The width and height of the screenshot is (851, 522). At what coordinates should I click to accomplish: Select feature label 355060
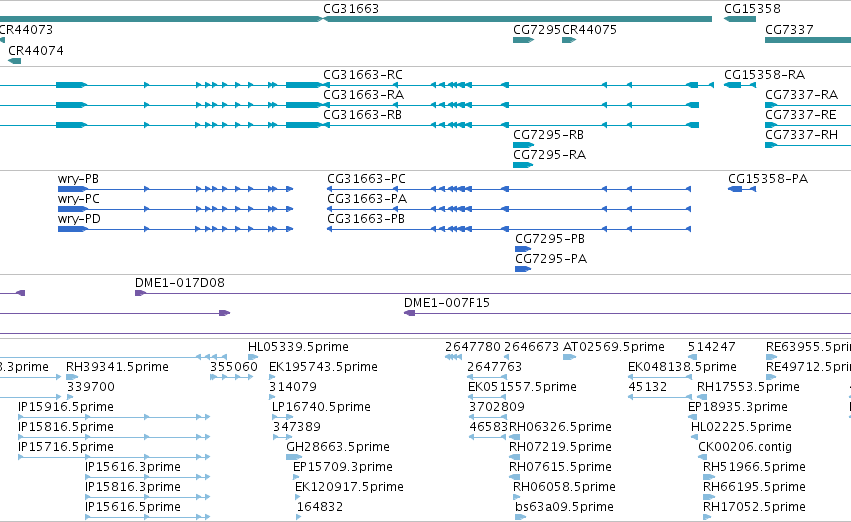pos(233,367)
